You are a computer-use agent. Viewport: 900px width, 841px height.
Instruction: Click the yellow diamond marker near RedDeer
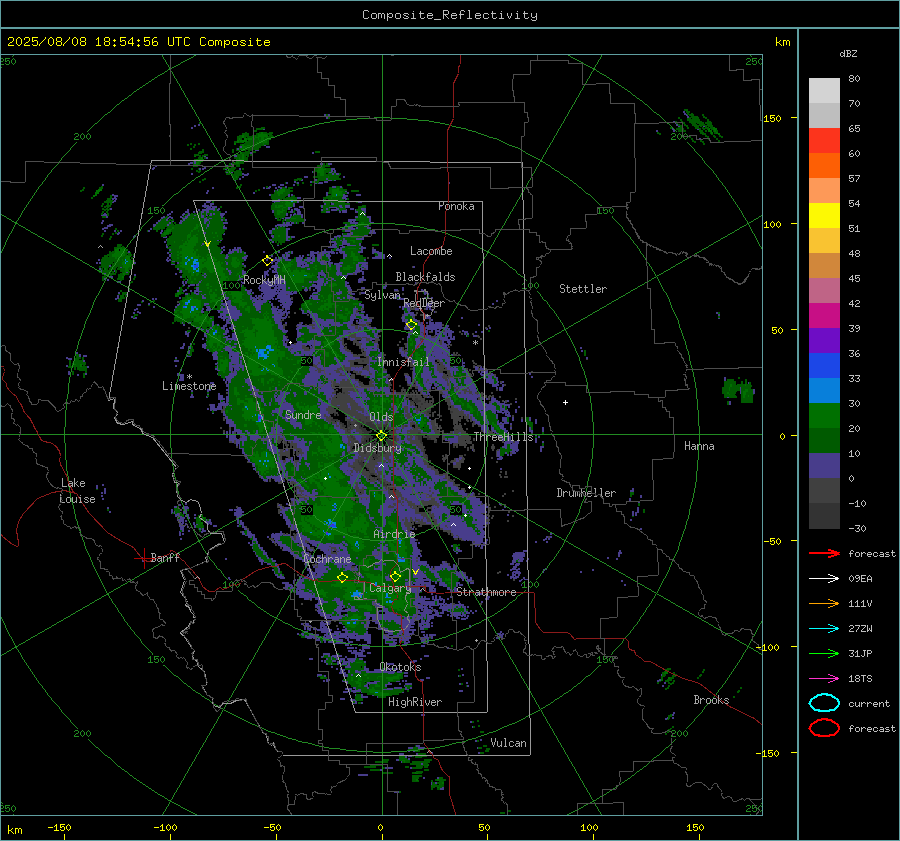click(x=411, y=325)
